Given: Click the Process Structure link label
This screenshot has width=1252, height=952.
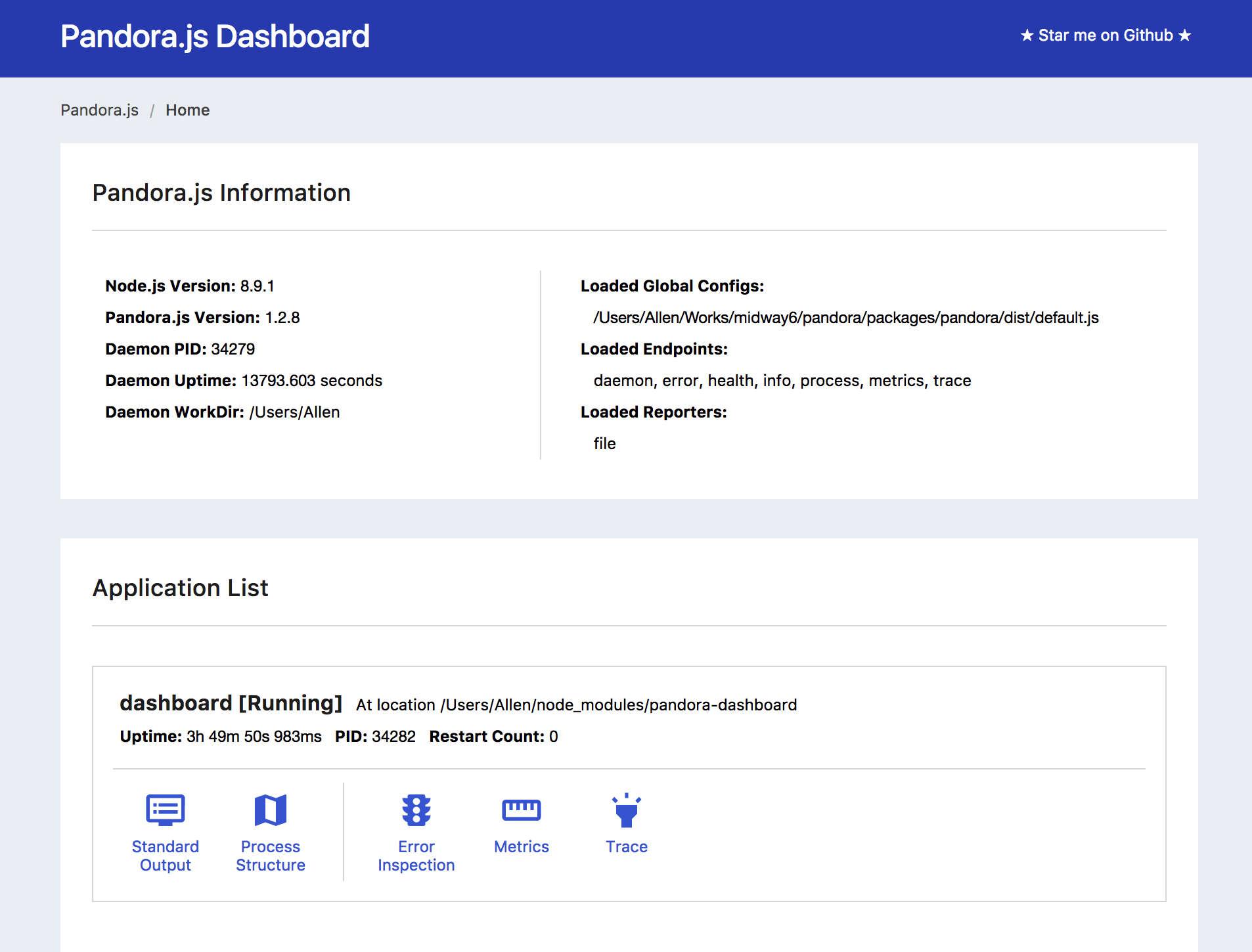Looking at the screenshot, I should click(x=271, y=856).
